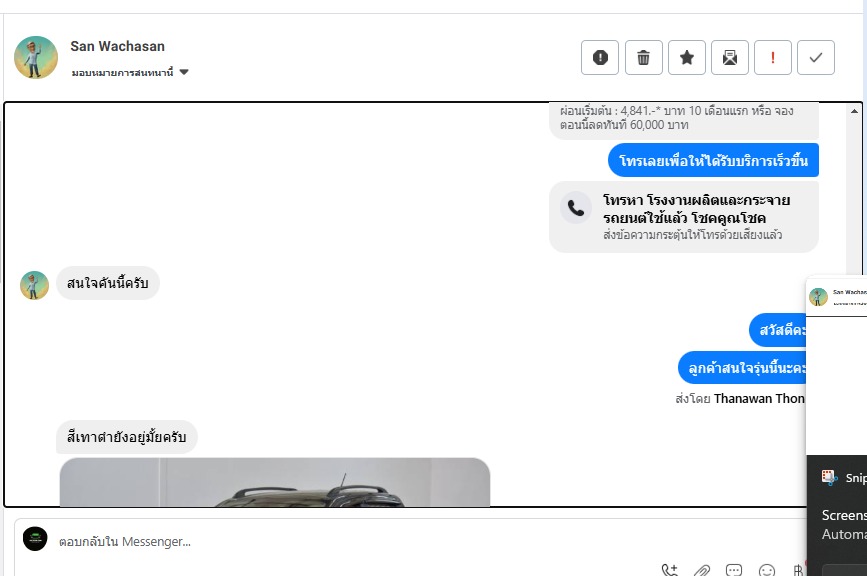This screenshot has width=867, height=576.
Task: Delete conversation using the trash icon
Action: tap(644, 57)
